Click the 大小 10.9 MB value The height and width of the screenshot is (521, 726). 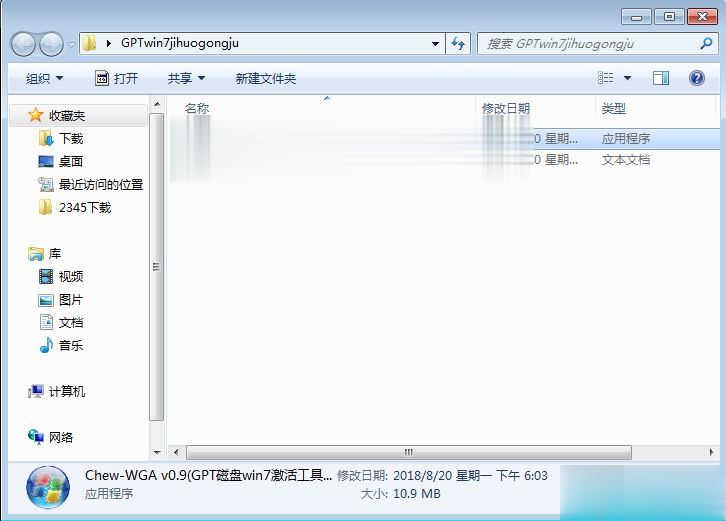(x=417, y=494)
